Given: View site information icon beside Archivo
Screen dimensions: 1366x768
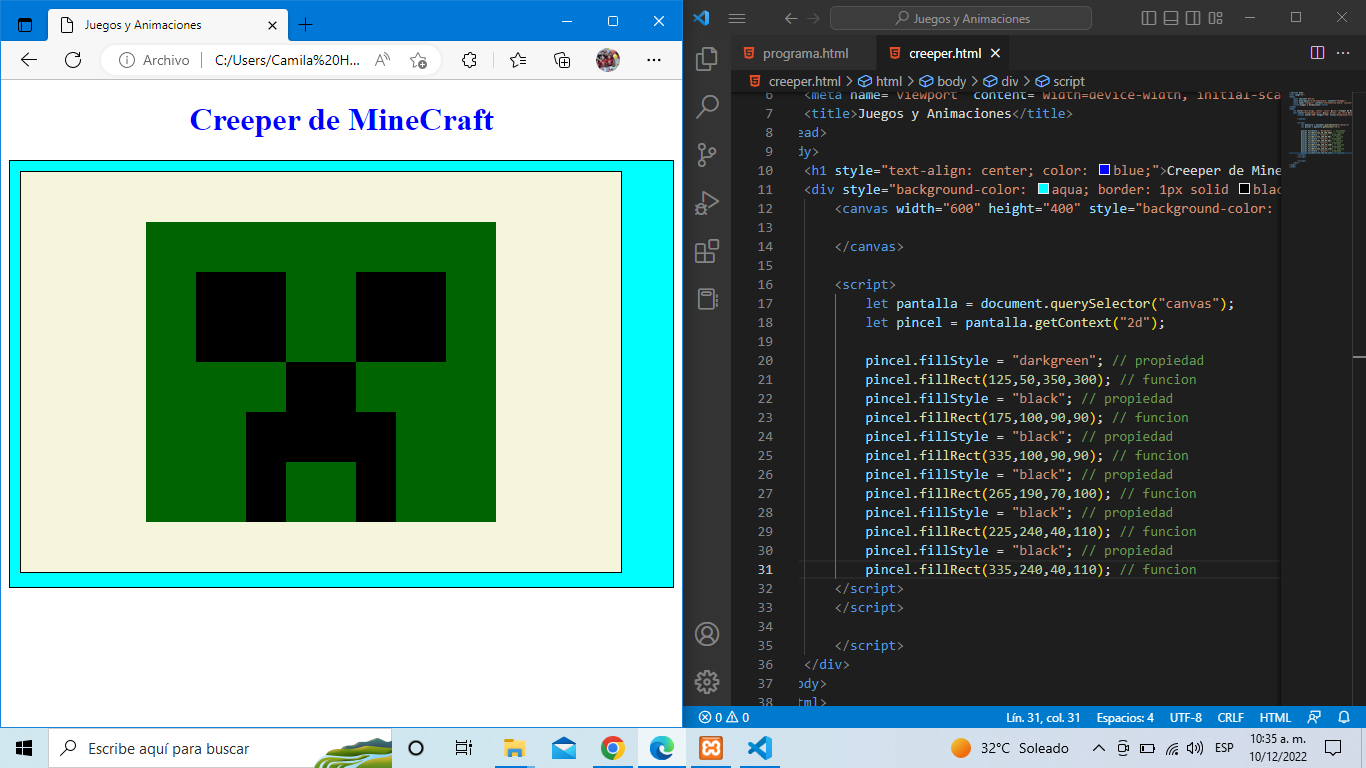Looking at the screenshot, I should pos(127,60).
